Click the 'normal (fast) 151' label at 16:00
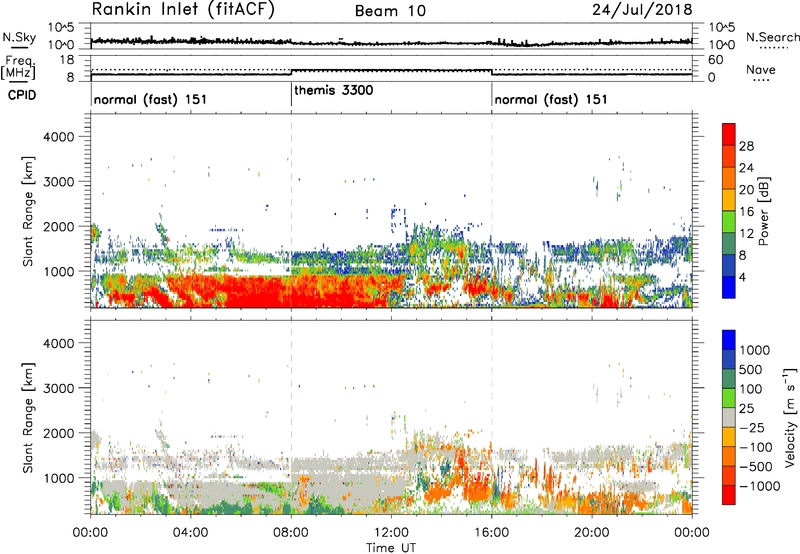The image size is (800, 554). click(551, 99)
